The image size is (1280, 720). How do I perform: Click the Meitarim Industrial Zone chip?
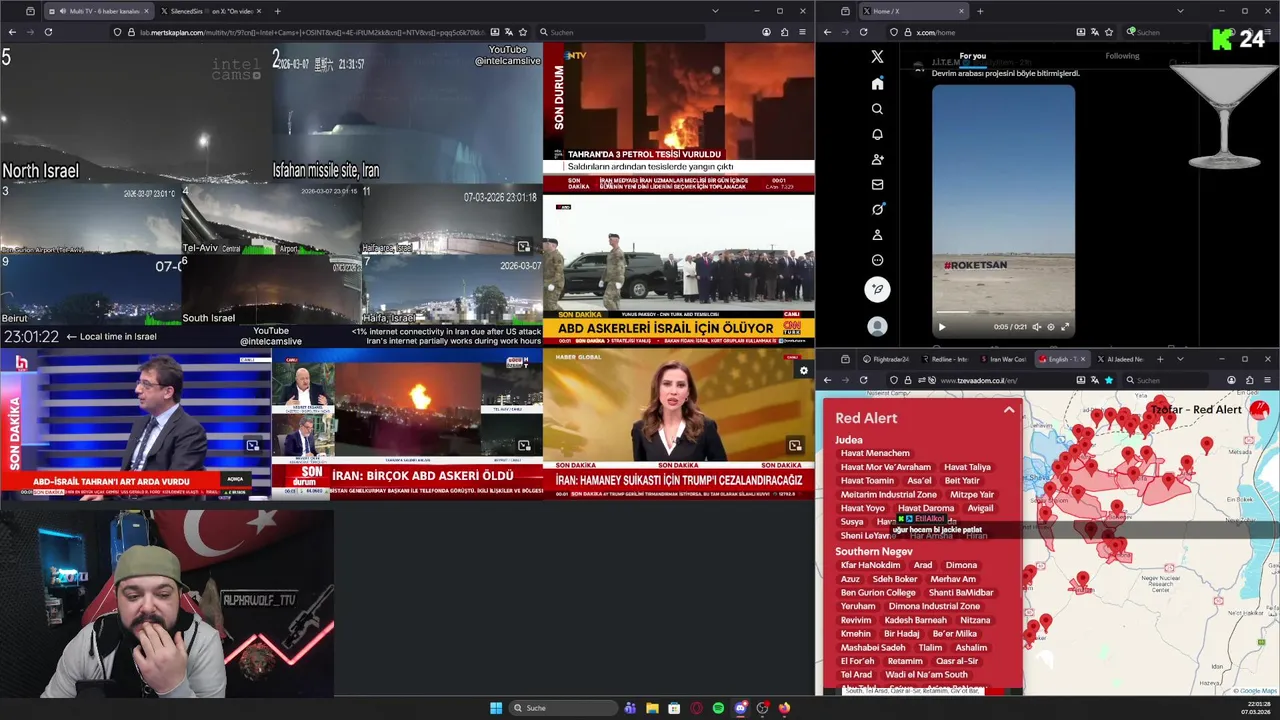[889, 494]
